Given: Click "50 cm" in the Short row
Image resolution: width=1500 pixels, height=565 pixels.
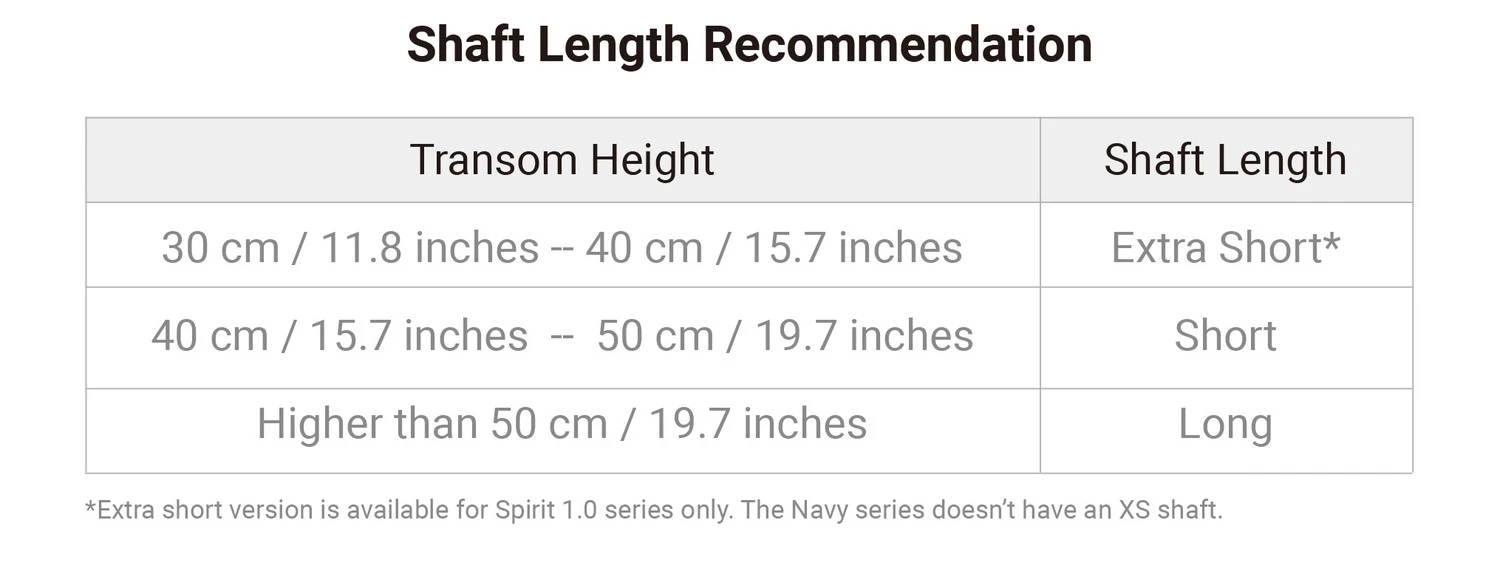Looking at the screenshot, I should 655,336.
